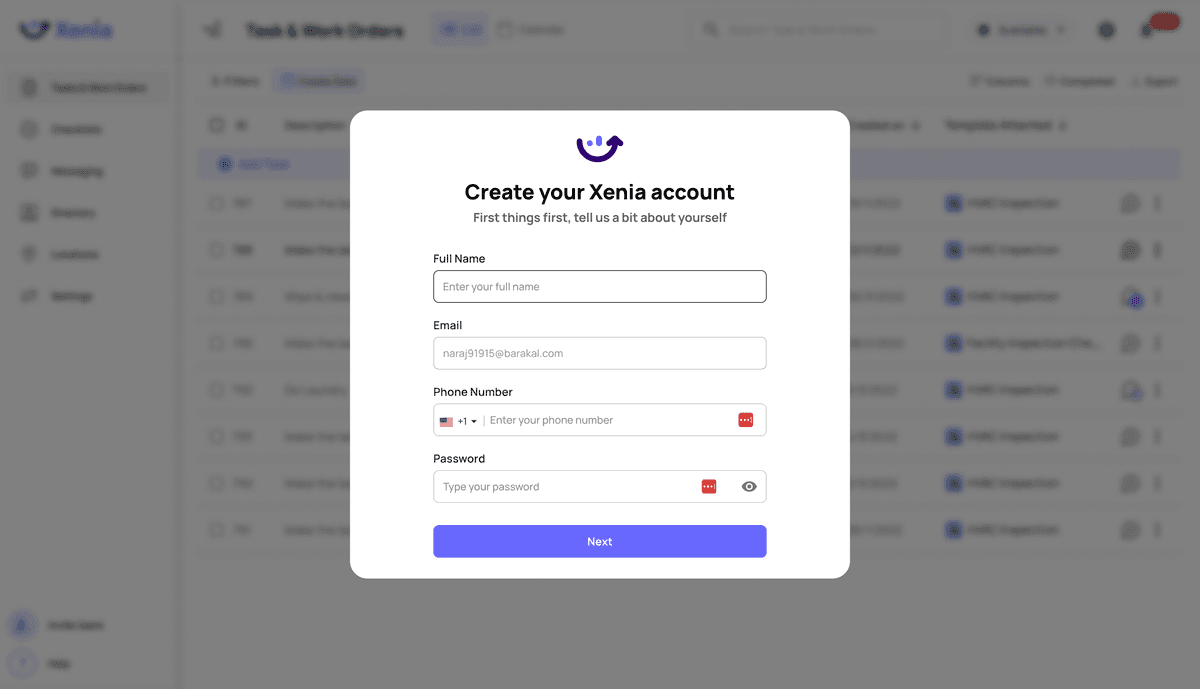
Task: Check the checkbox on the first task row
Action: point(217,203)
